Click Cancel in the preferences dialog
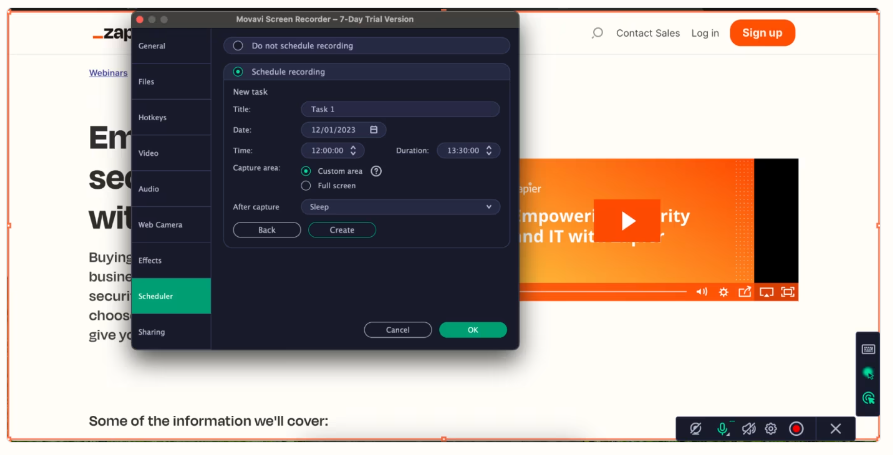The width and height of the screenshot is (893, 455). click(398, 330)
